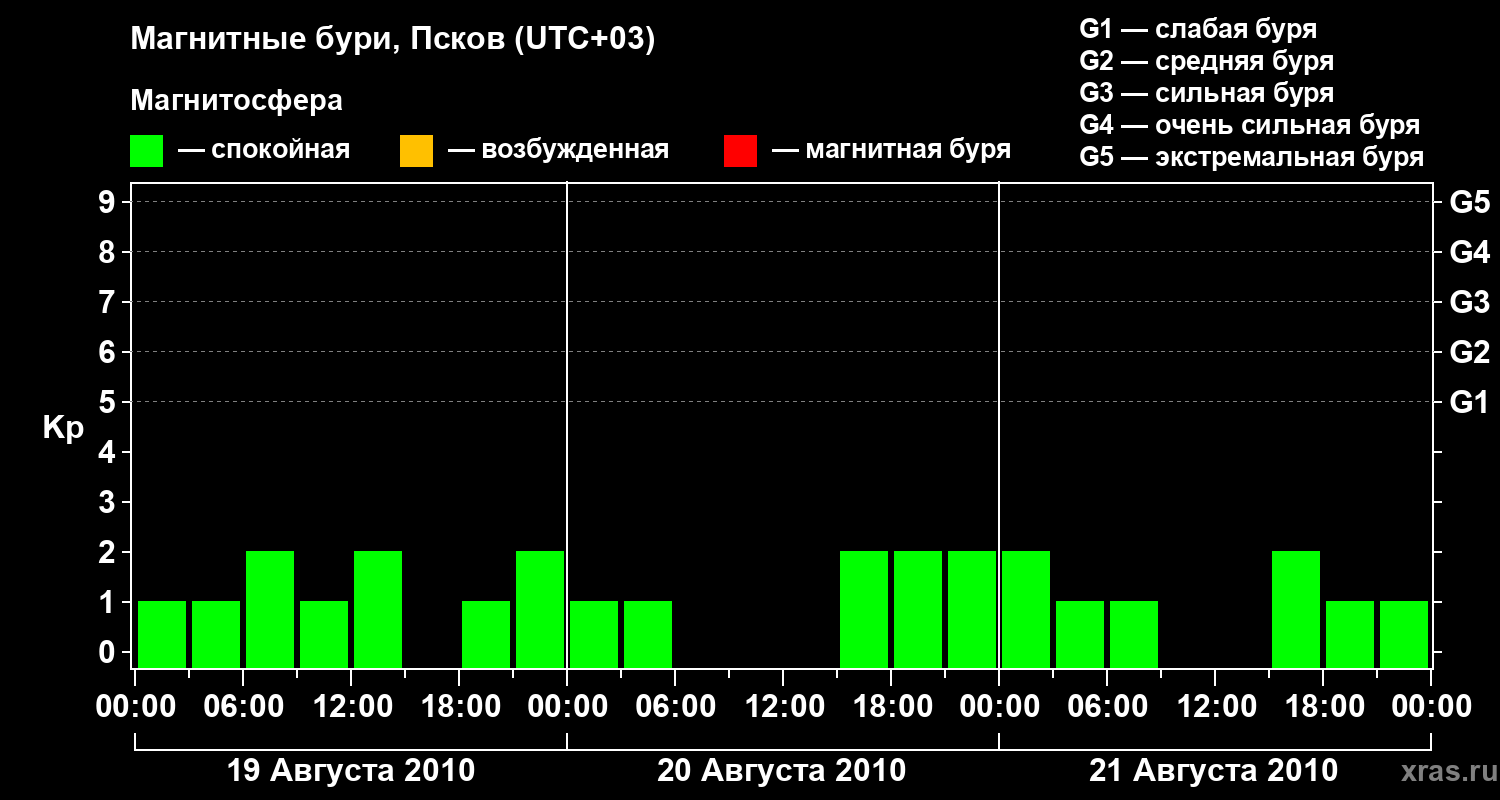1500x800 pixels.
Task: Click the 'Kp' axis label
Action: 63,428
